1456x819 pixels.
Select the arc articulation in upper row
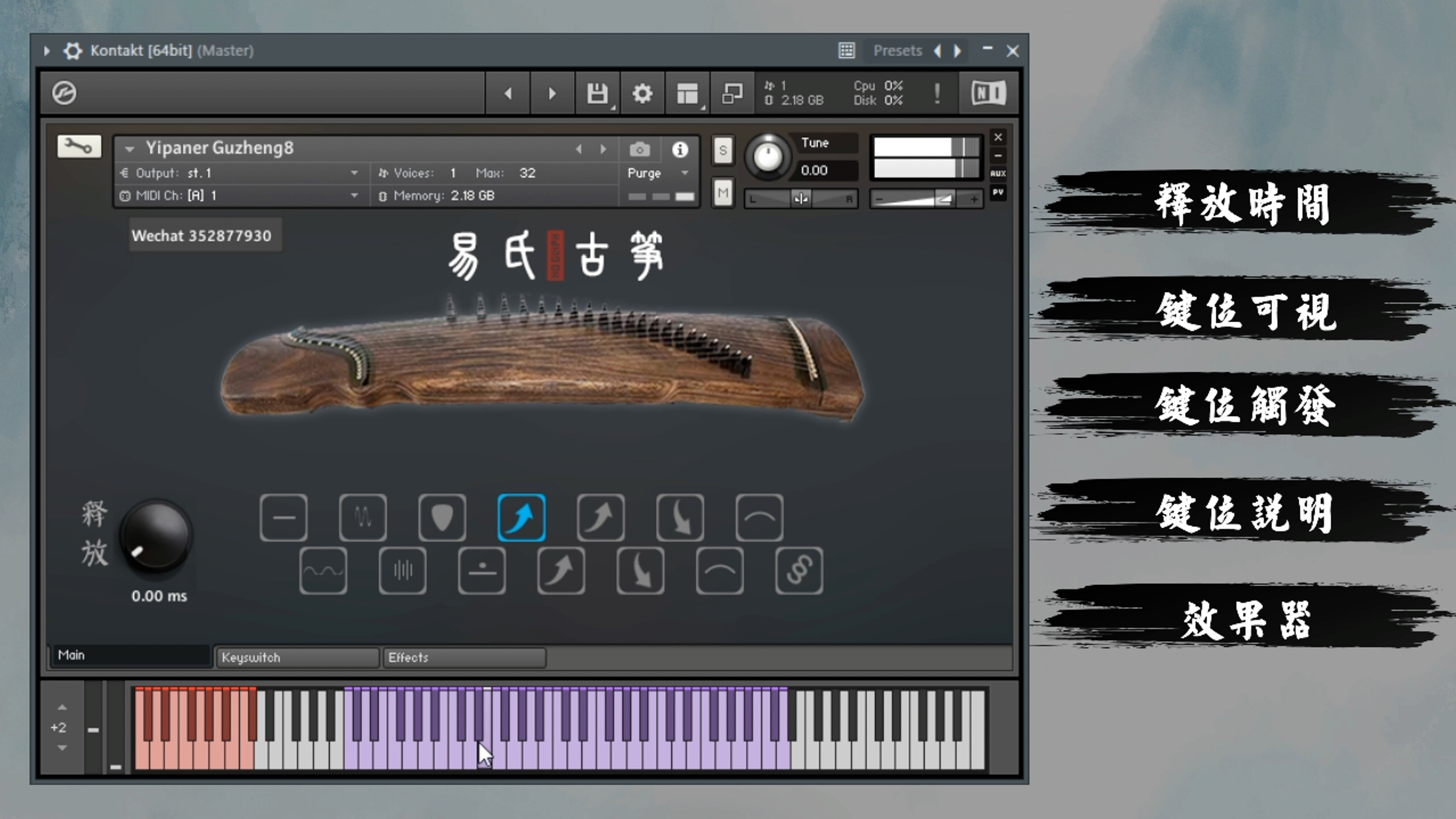coord(759,517)
